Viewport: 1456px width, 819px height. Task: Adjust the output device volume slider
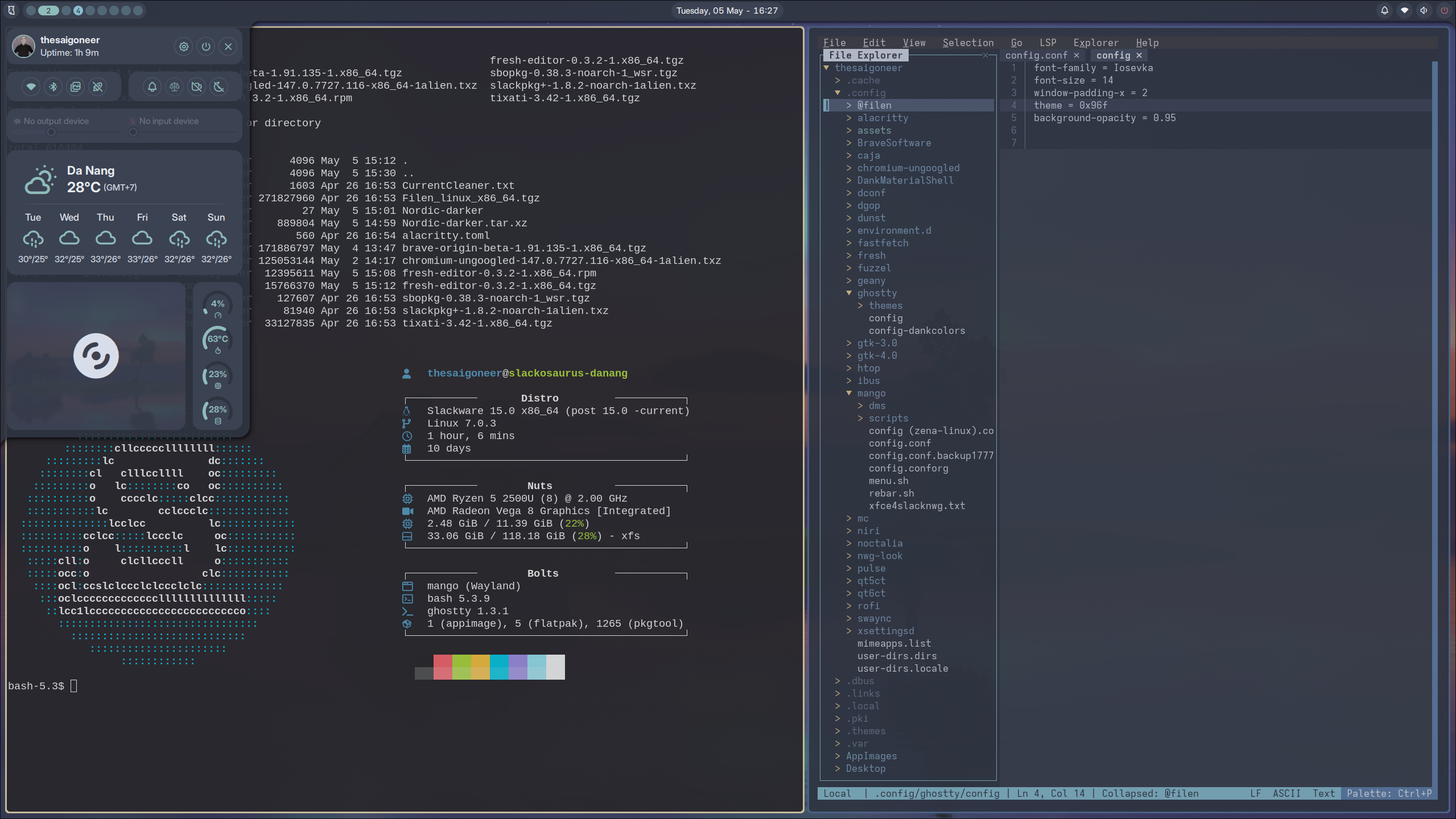pos(67,132)
